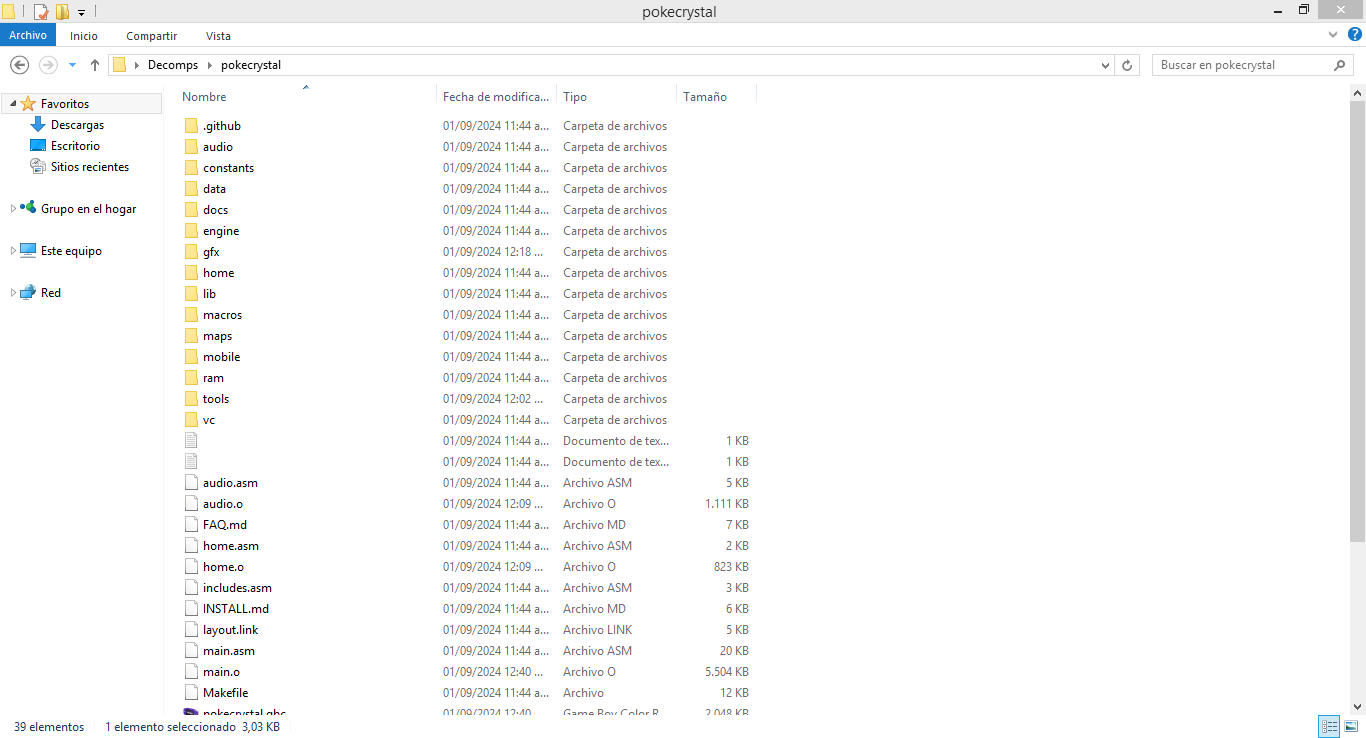This screenshot has height=738, width=1366.
Task: Go back with the back arrow button
Action: point(19,65)
